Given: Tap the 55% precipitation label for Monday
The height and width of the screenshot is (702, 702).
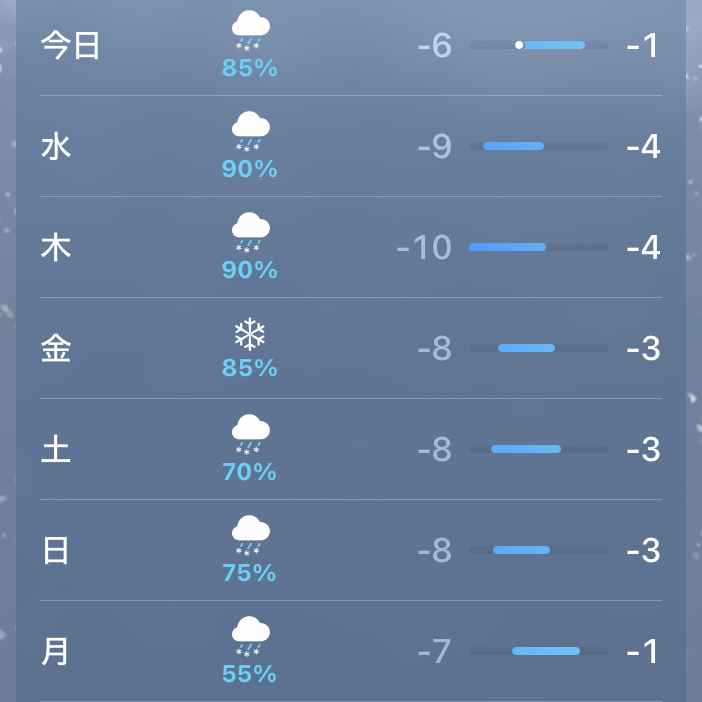Looking at the screenshot, I should [x=250, y=674].
